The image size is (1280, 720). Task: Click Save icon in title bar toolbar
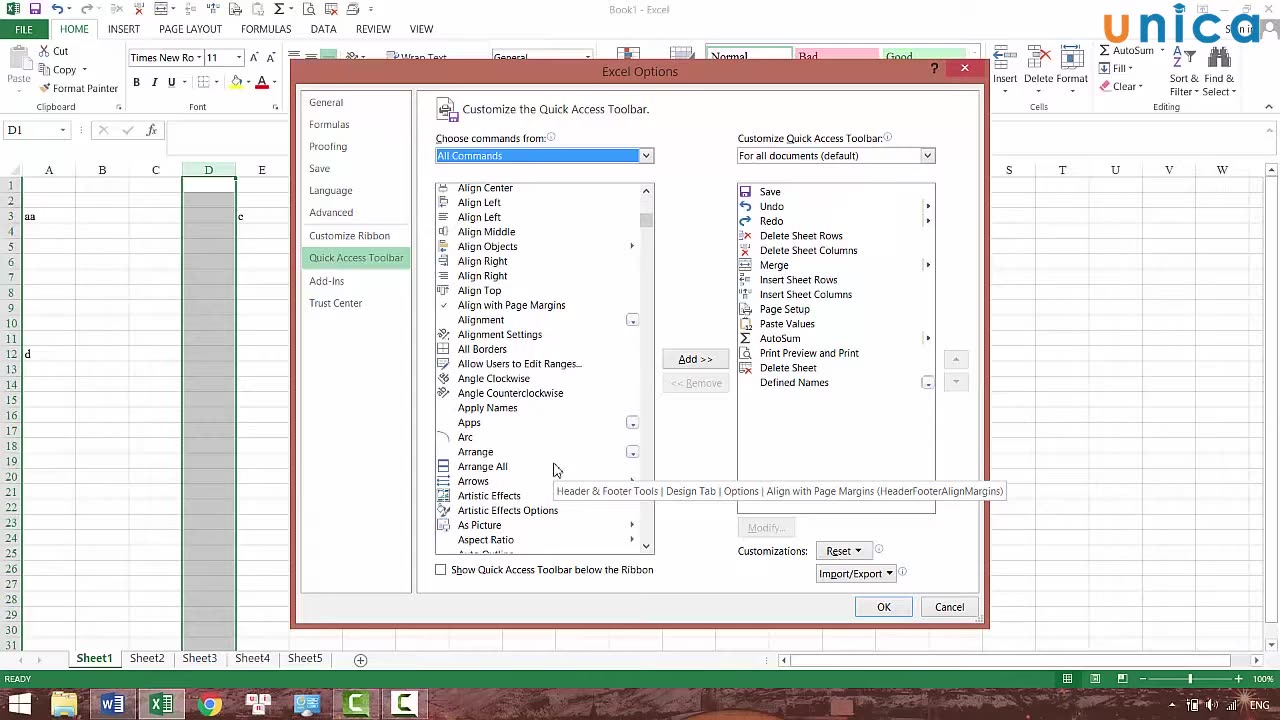pyautogui.click(x=35, y=9)
